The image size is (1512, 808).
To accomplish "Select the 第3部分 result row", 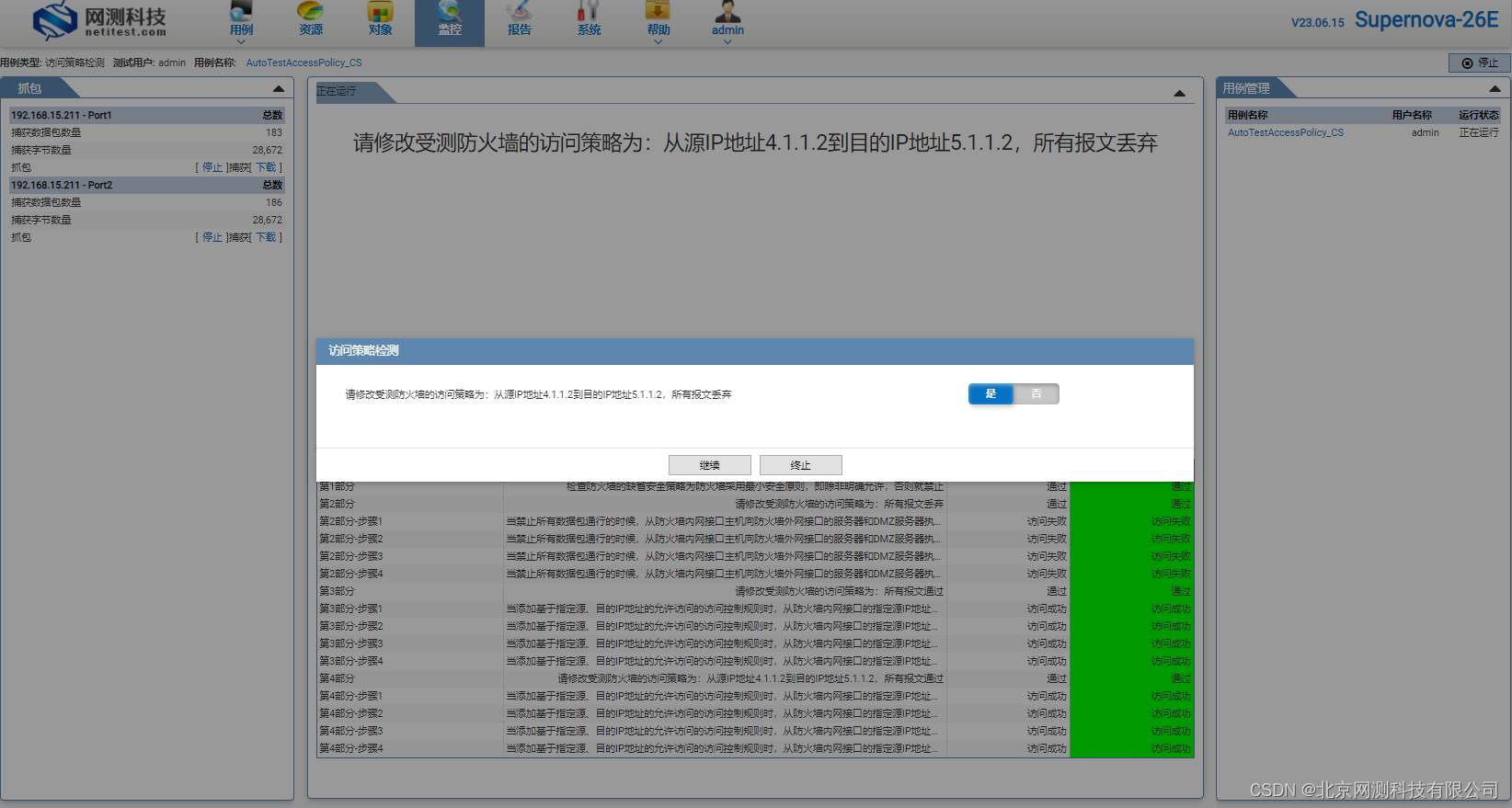I will coord(755,591).
